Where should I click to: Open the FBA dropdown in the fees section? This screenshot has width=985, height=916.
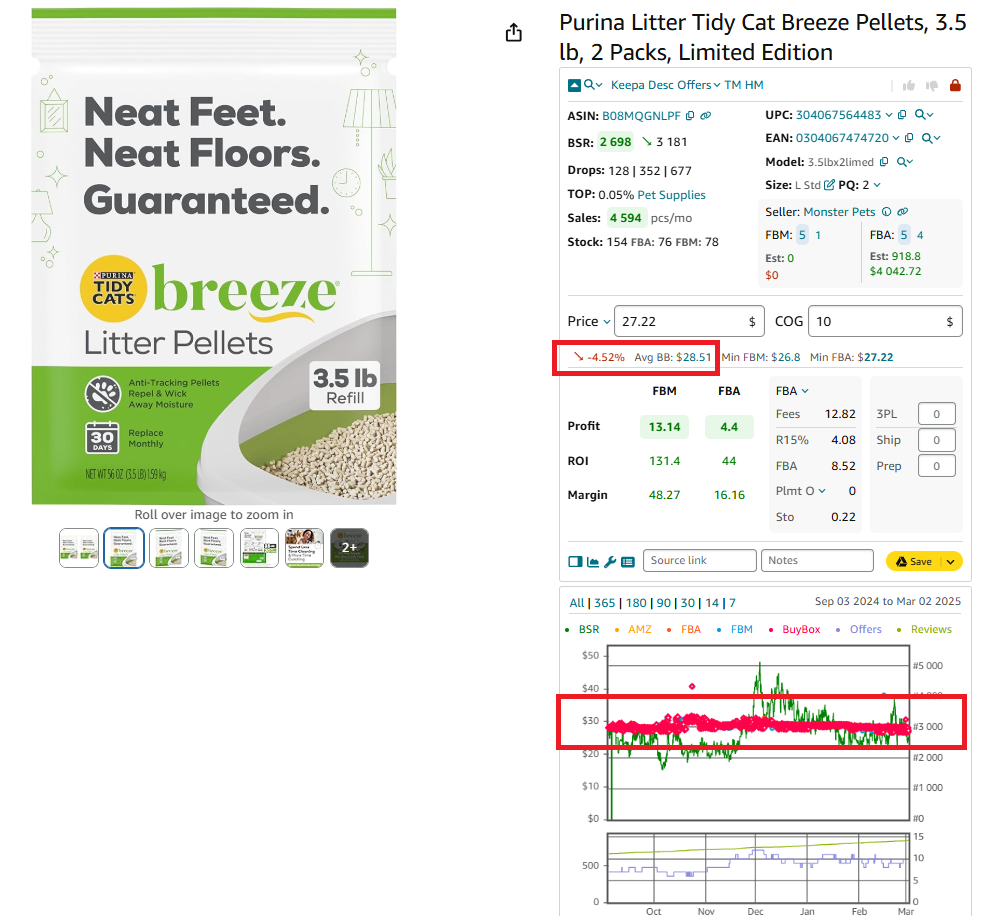click(793, 391)
